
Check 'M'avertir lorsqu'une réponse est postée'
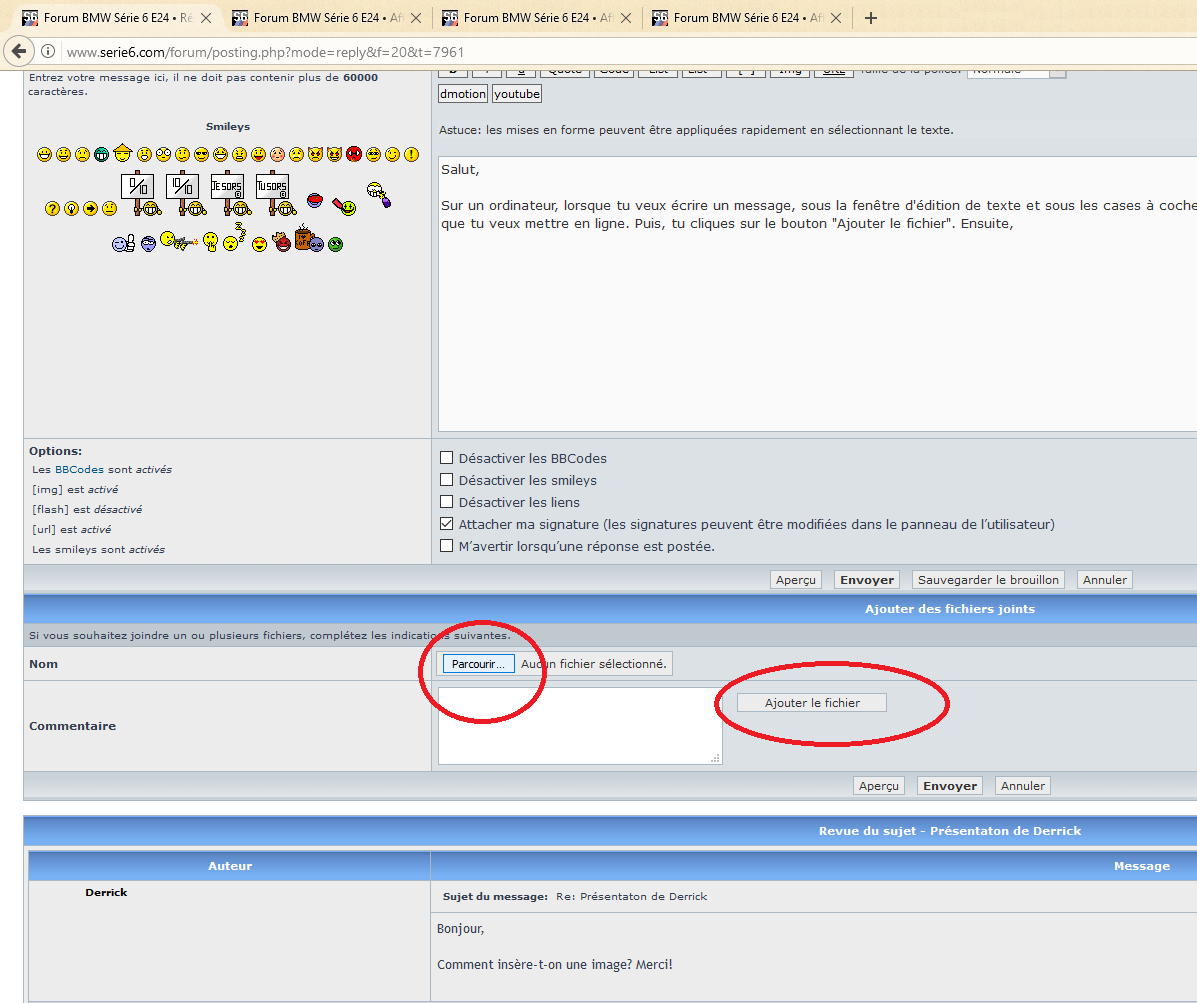[447, 546]
